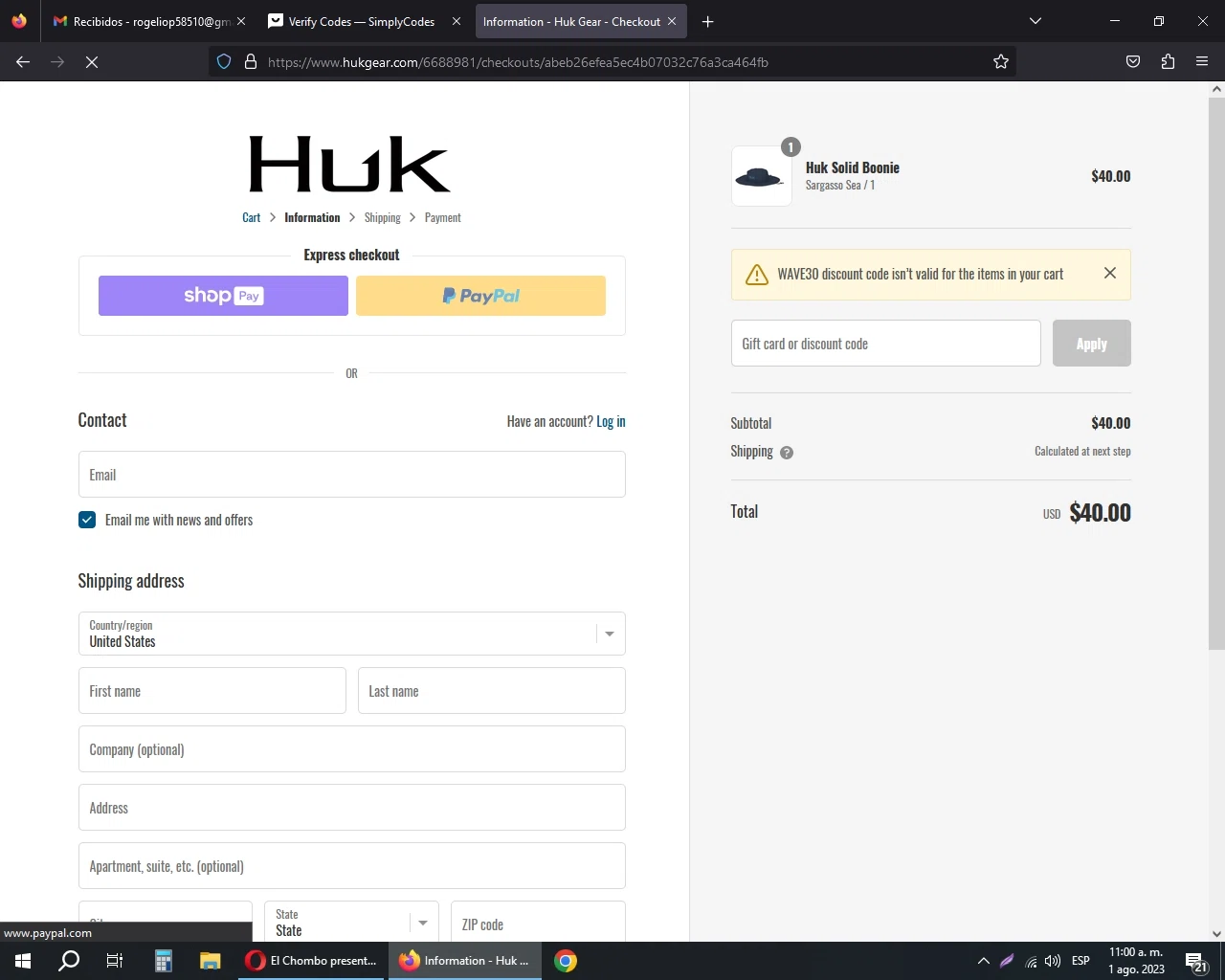List all tabs with the chevron icon
The height and width of the screenshot is (980, 1225).
[1036, 21]
